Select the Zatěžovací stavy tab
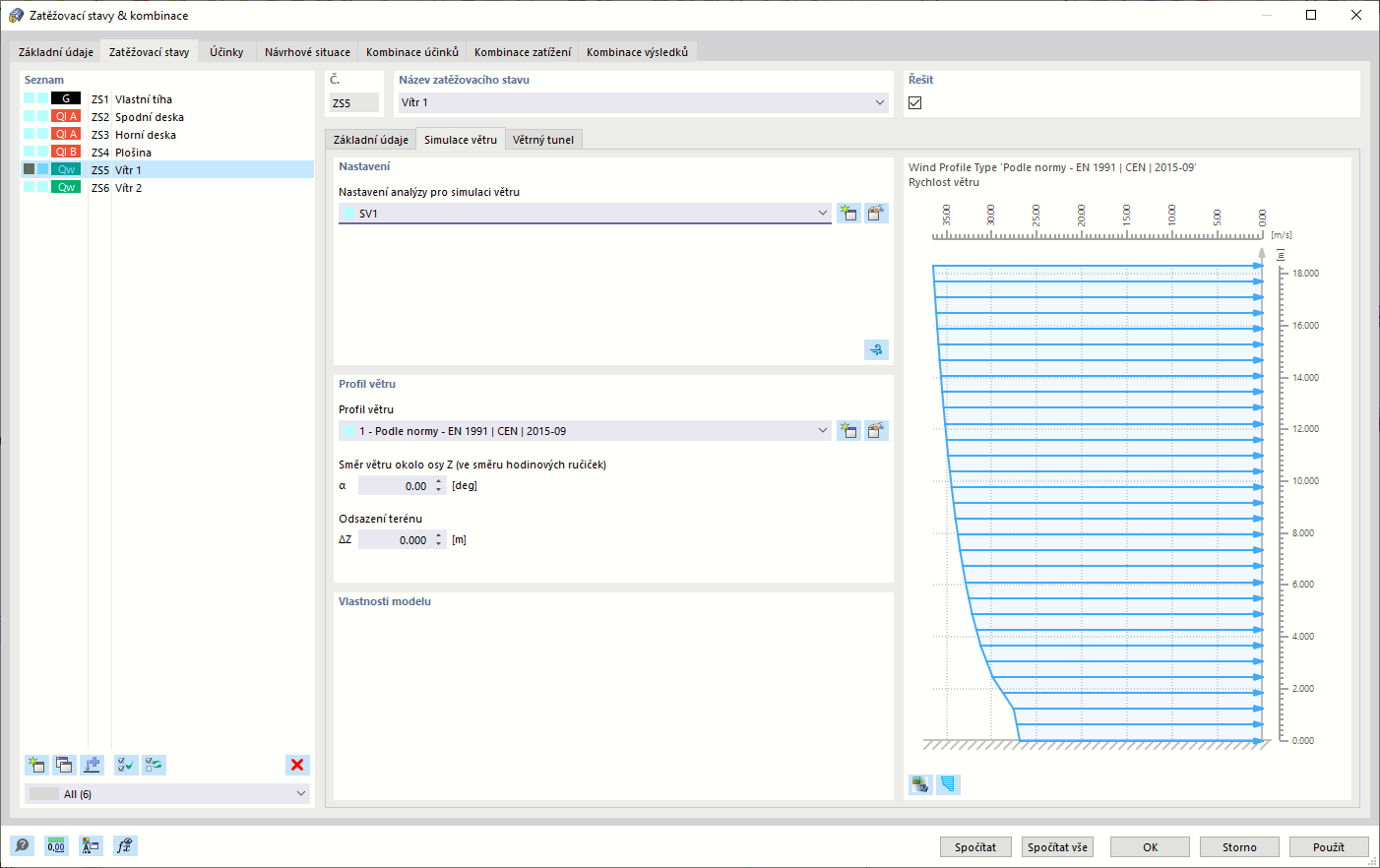The width and height of the screenshot is (1380, 868). [150, 51]
